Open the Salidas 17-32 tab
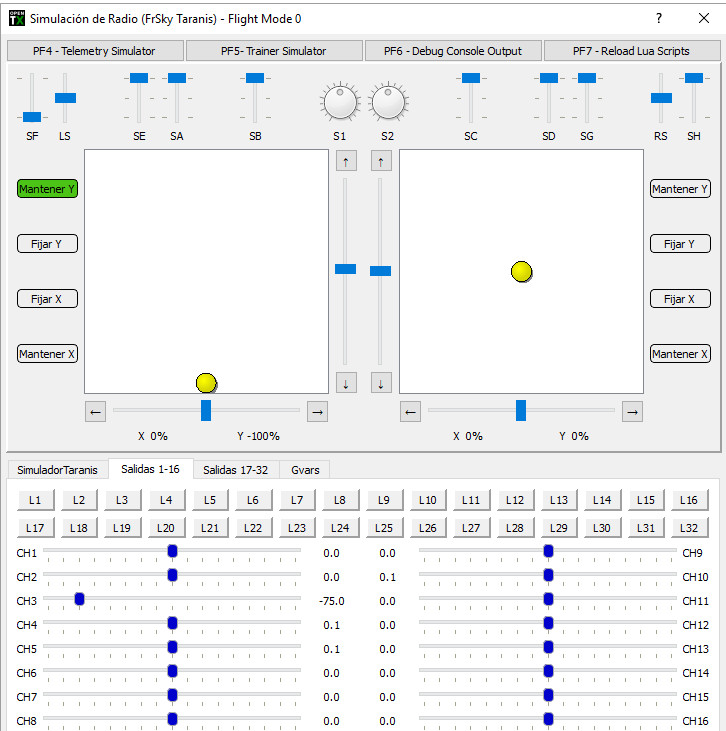This screenshot has width=726, height=731. coord(235,469)
